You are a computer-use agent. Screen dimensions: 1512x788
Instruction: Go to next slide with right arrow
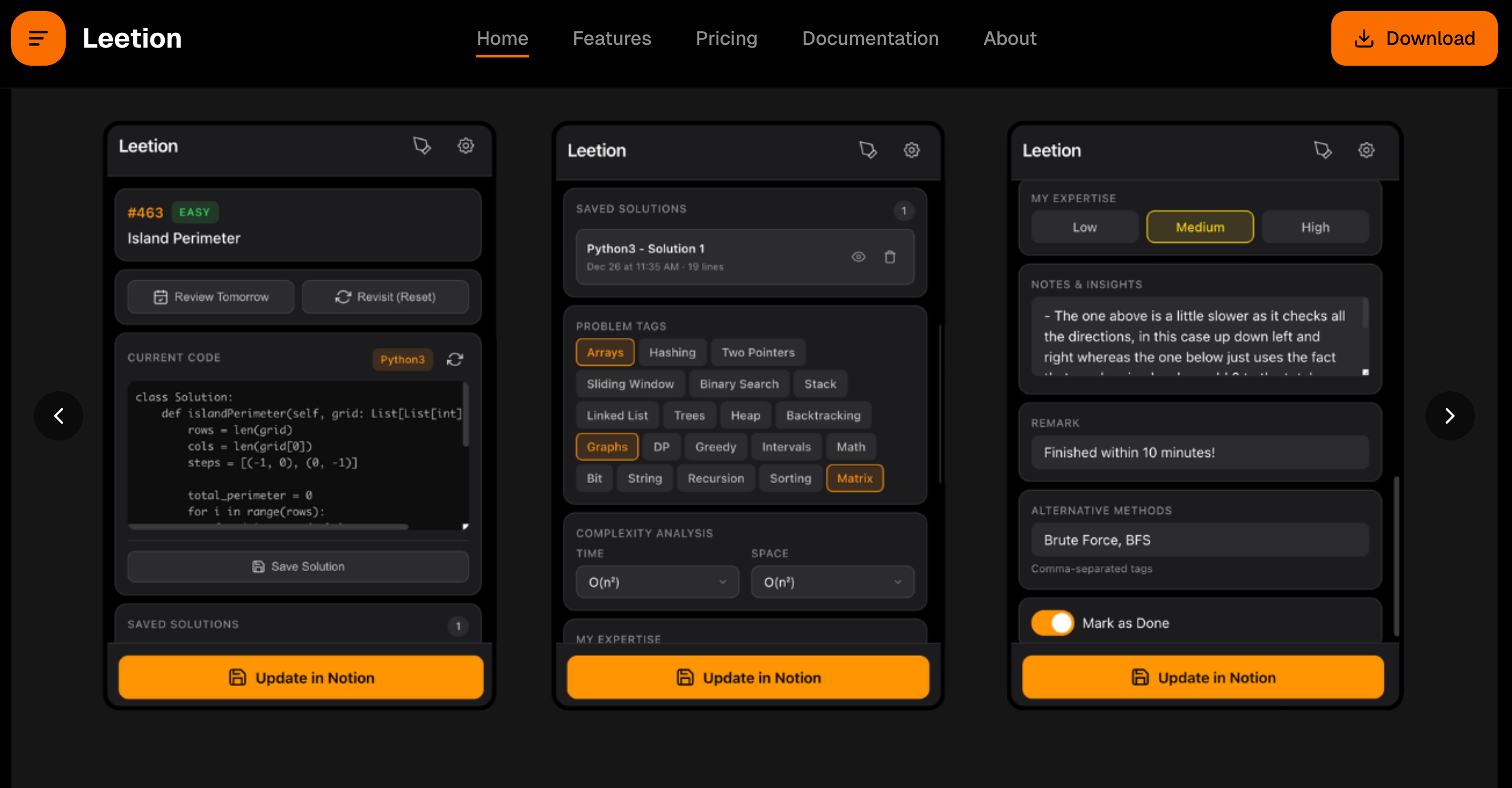tap(1449, 416)
